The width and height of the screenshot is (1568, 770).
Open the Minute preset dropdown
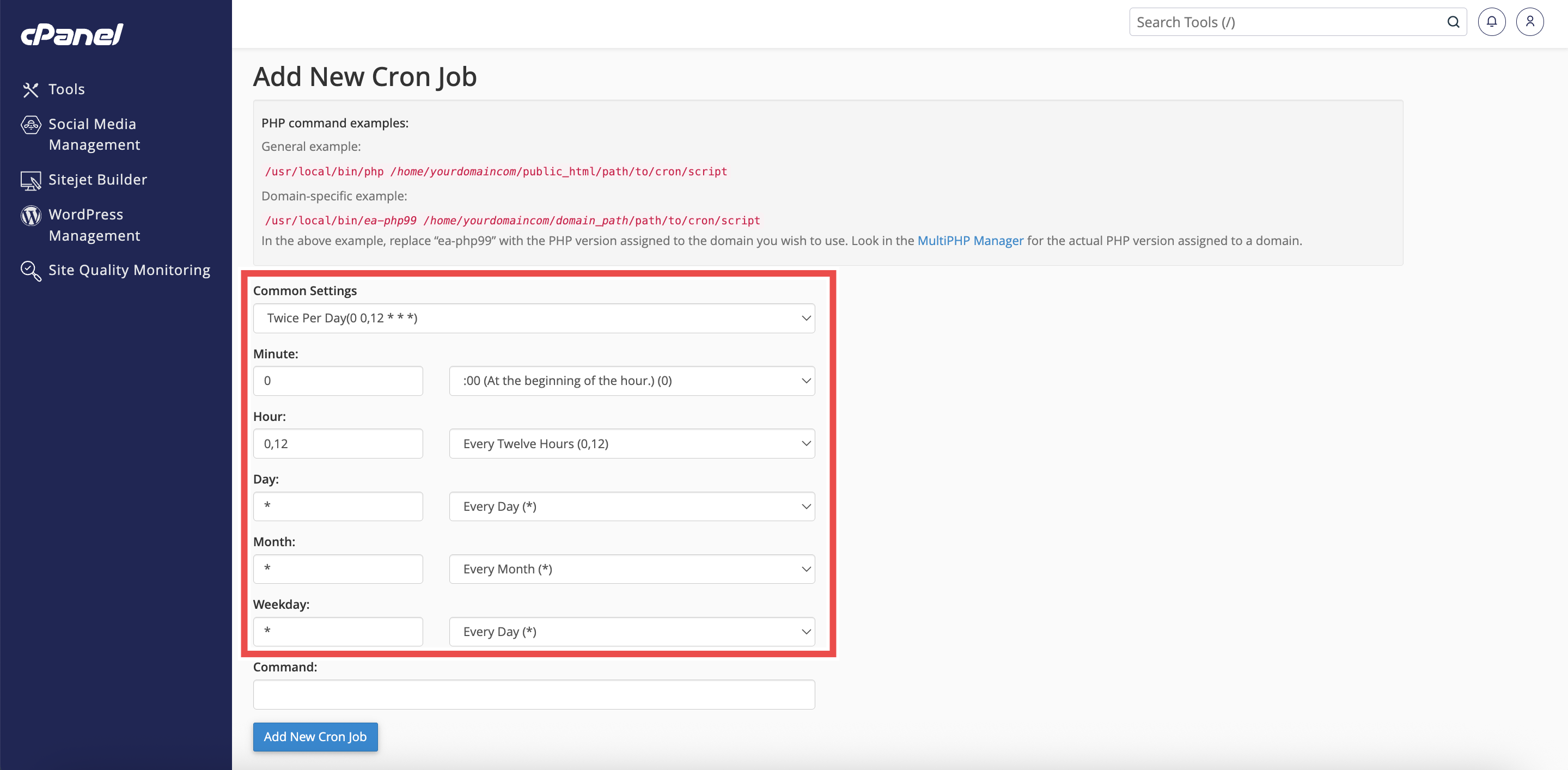click(x=631, y=381)
